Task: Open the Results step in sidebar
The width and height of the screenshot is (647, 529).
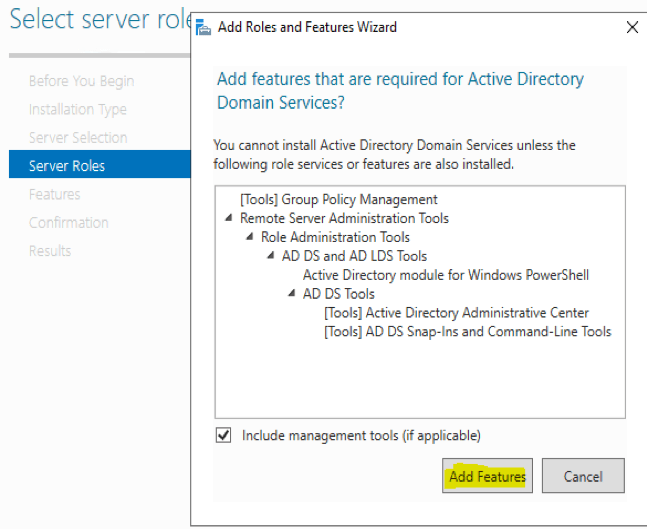Action: click(49, 250)
